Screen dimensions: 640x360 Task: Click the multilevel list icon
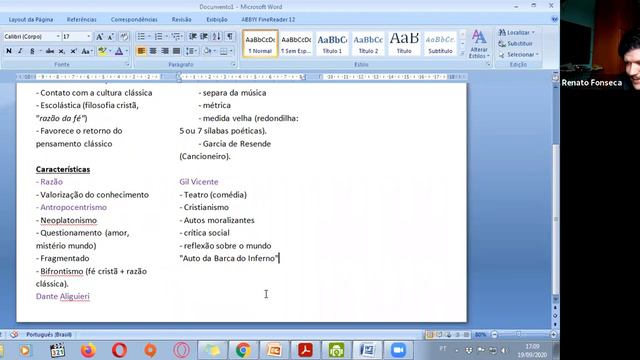click(x=176, y=36)
